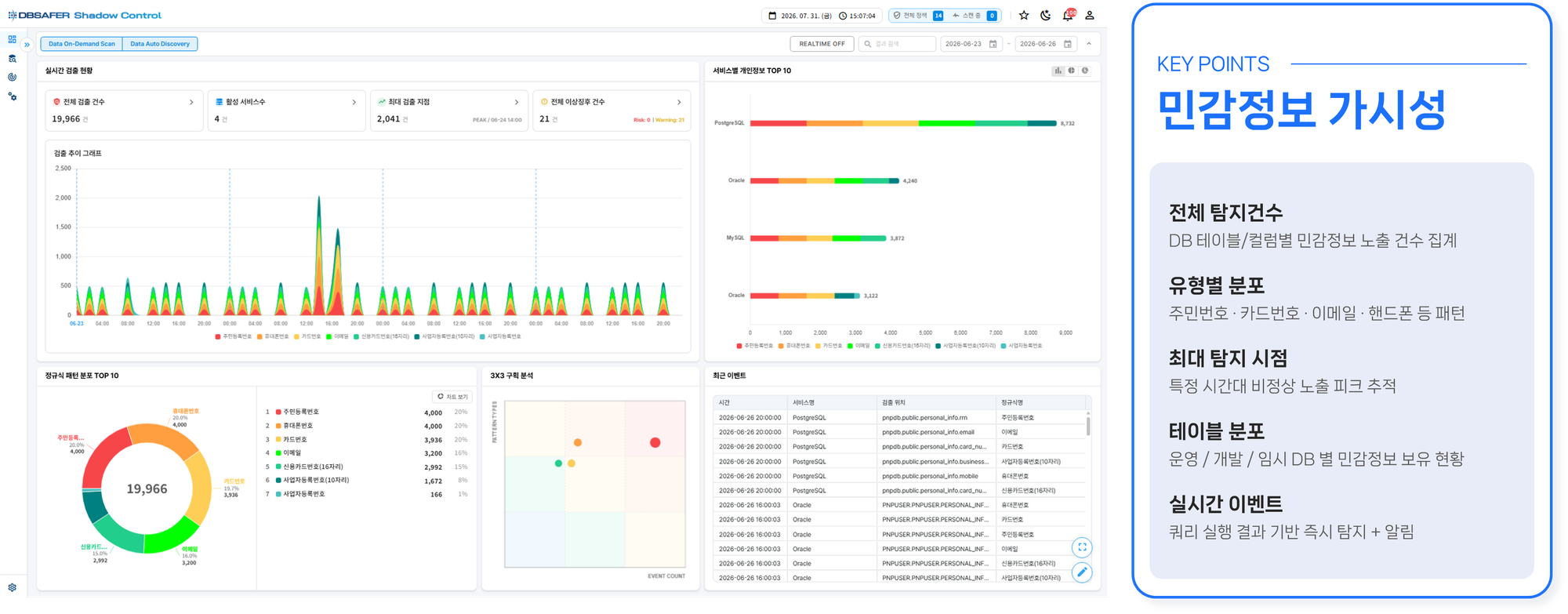
Task: Expand the 전체 검출 건수 card arrow
Action: [x=191, y=102]
